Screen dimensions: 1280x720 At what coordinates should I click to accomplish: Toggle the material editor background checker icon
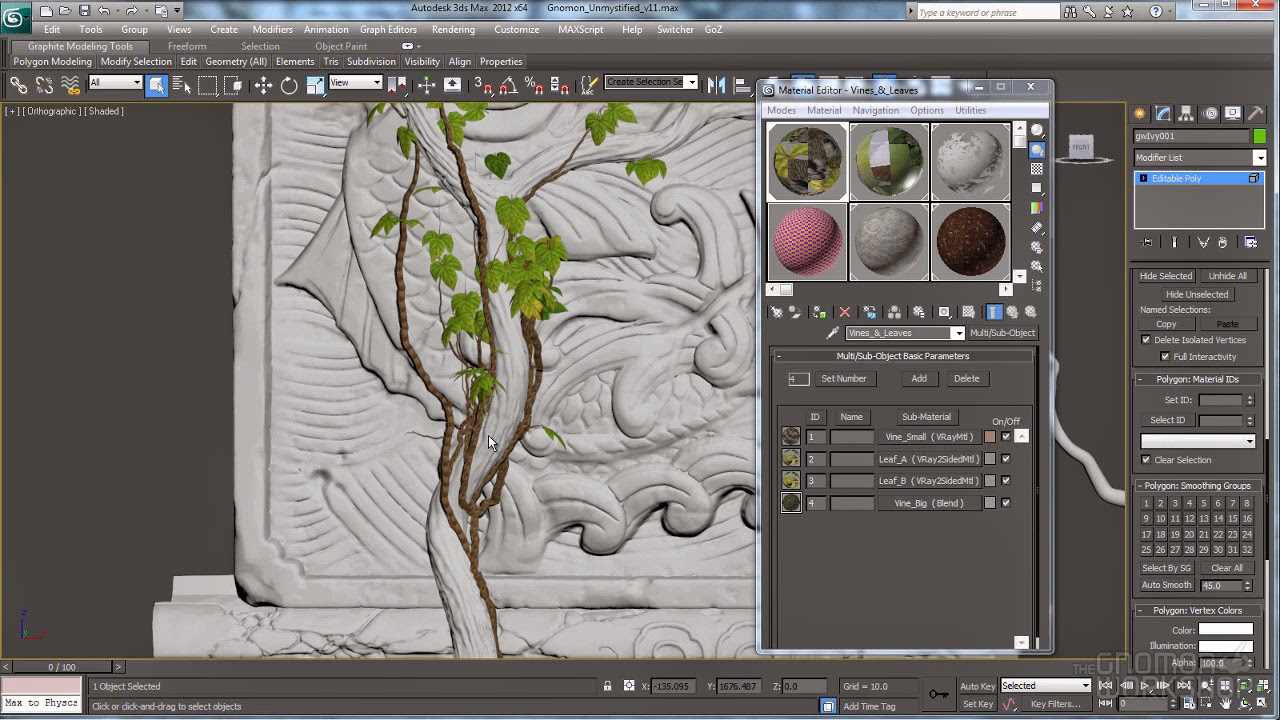1037,169
